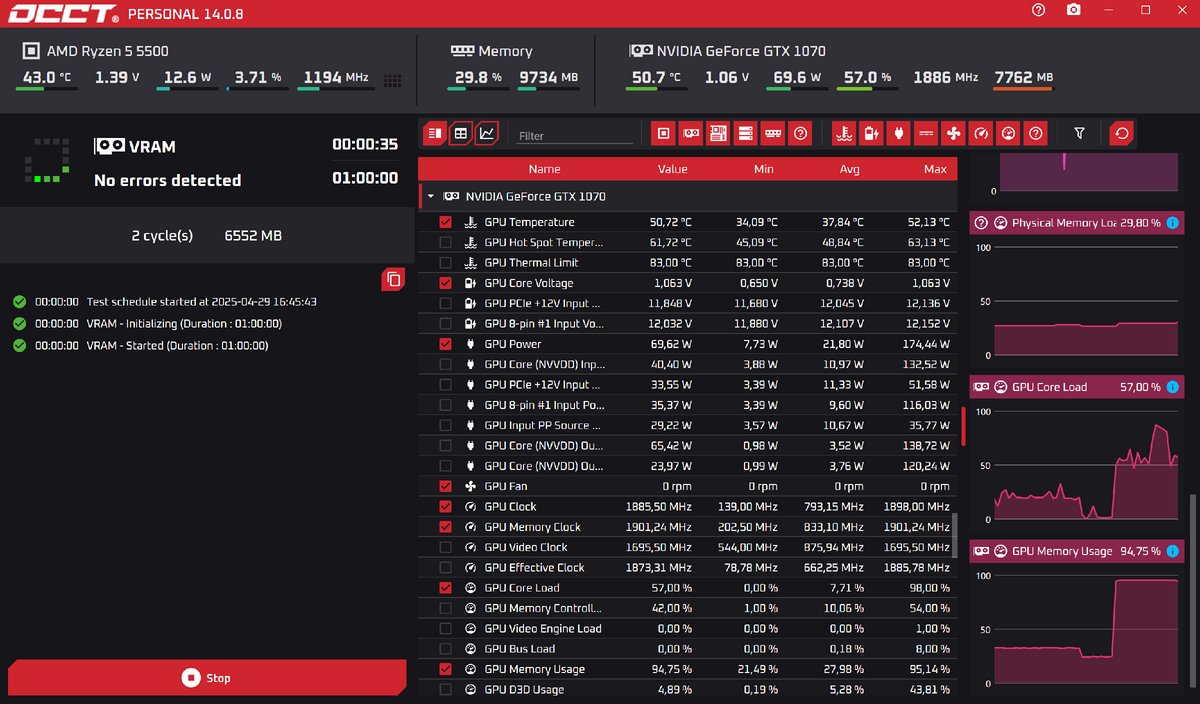
Task: Click the temperature sensor filter icon
Action: click(843, 133)
